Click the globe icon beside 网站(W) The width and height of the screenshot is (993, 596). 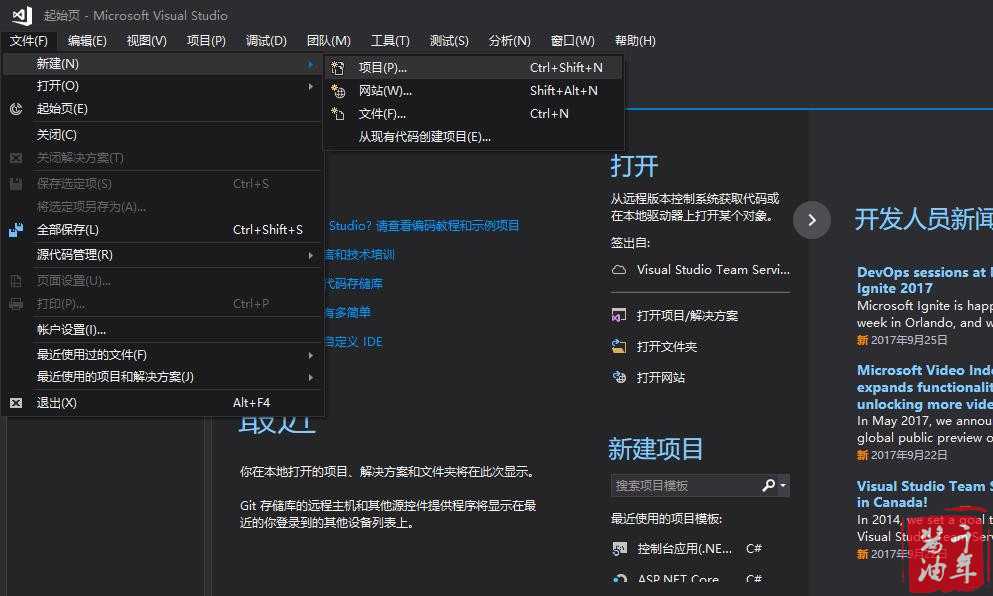click(x=338, y=91)
